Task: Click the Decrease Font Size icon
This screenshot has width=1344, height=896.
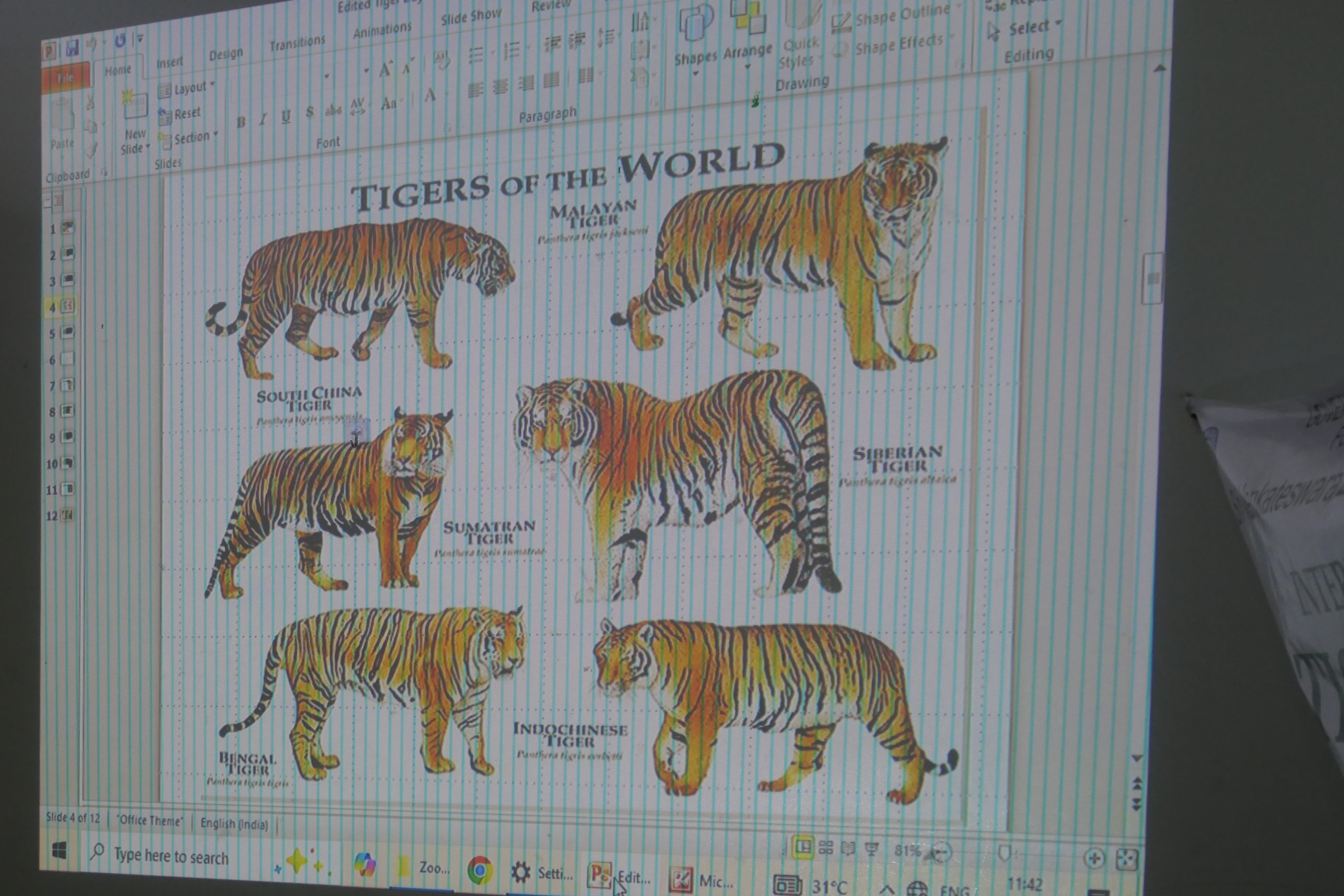Action: point(407,67)
